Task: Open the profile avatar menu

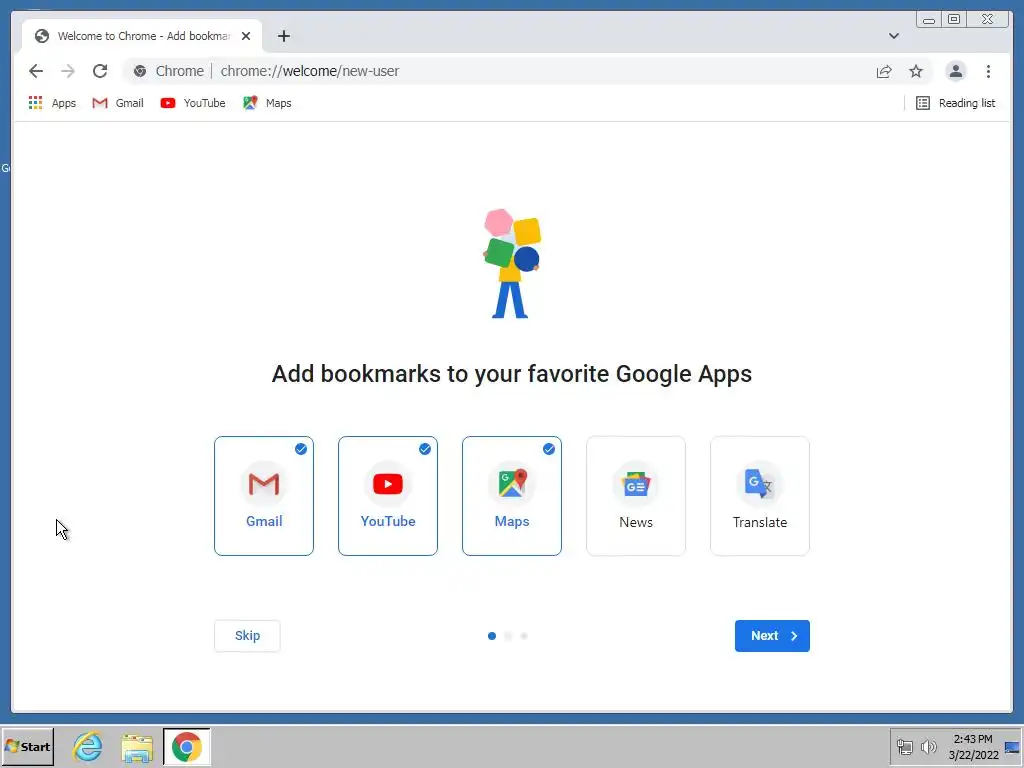Action: tap(955, 71)
